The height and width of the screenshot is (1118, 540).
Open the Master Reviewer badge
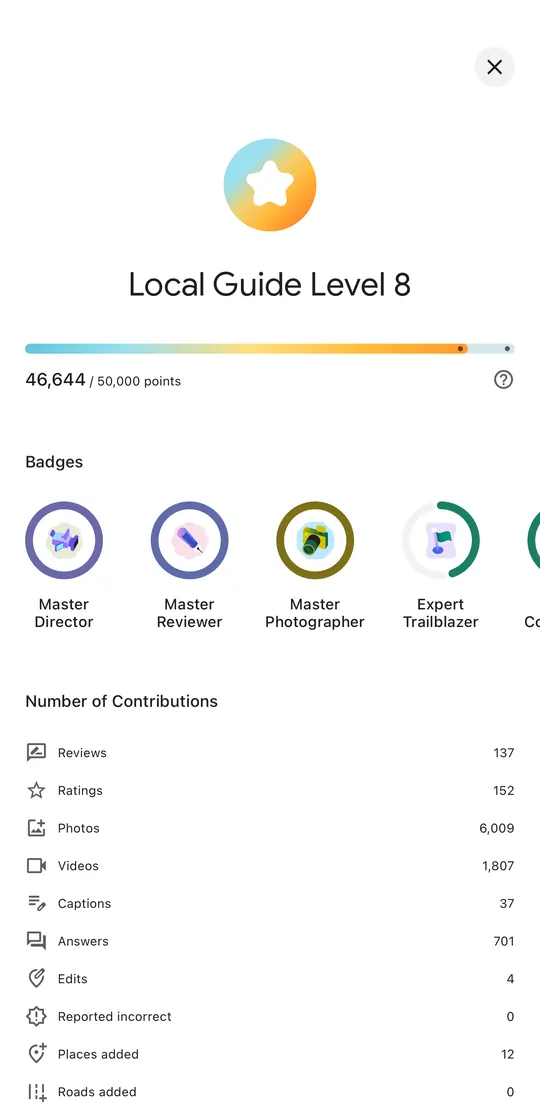coord(190,540)
